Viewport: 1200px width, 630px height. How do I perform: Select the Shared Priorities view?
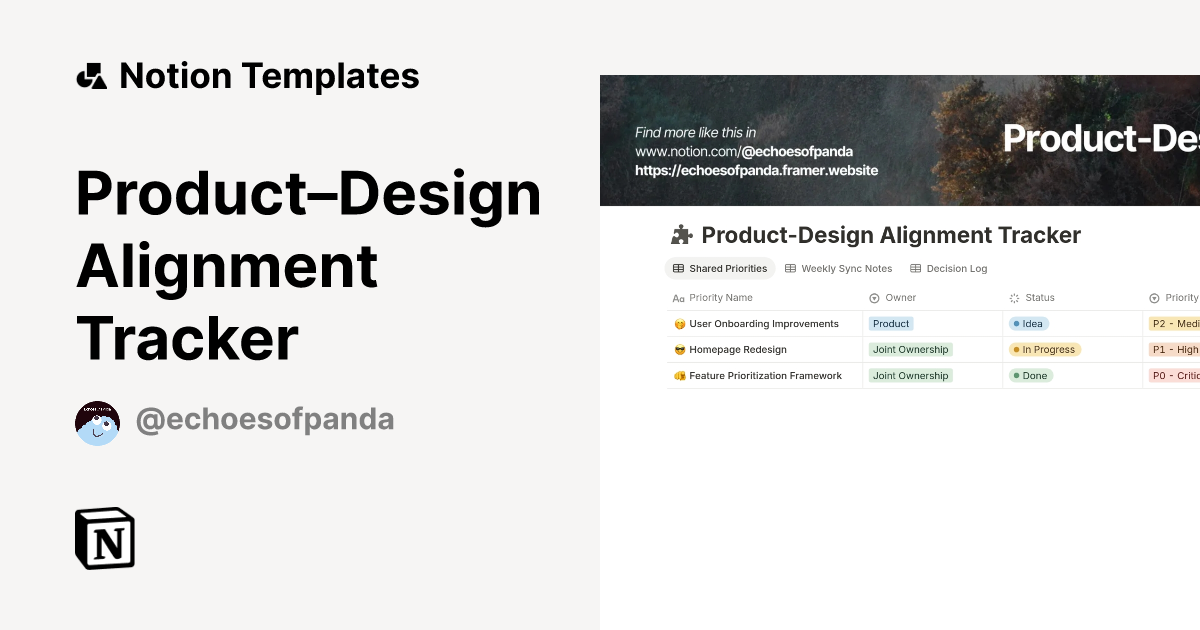720,268
